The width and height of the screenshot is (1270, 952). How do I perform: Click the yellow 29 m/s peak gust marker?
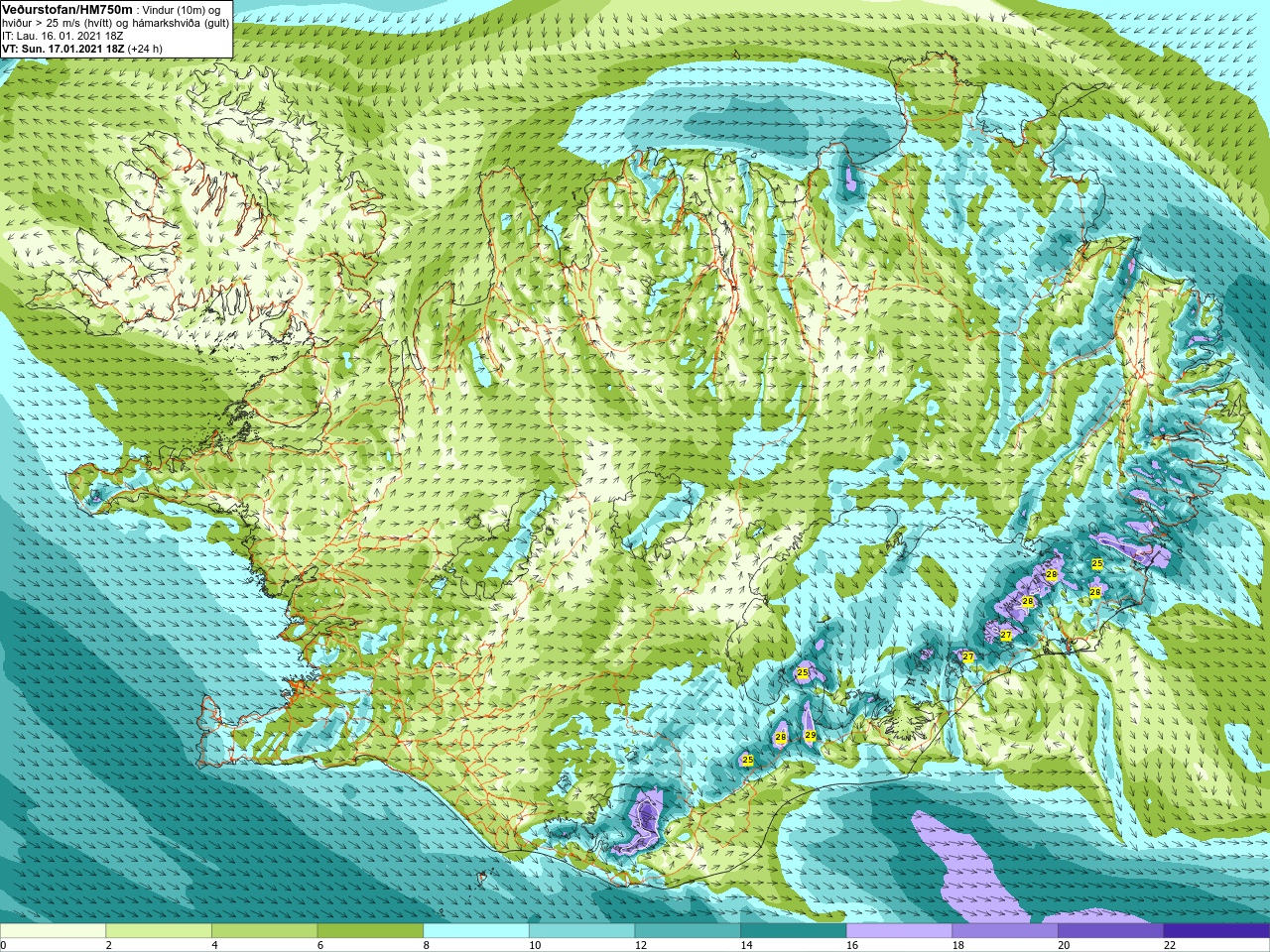[x=811, y=735]
